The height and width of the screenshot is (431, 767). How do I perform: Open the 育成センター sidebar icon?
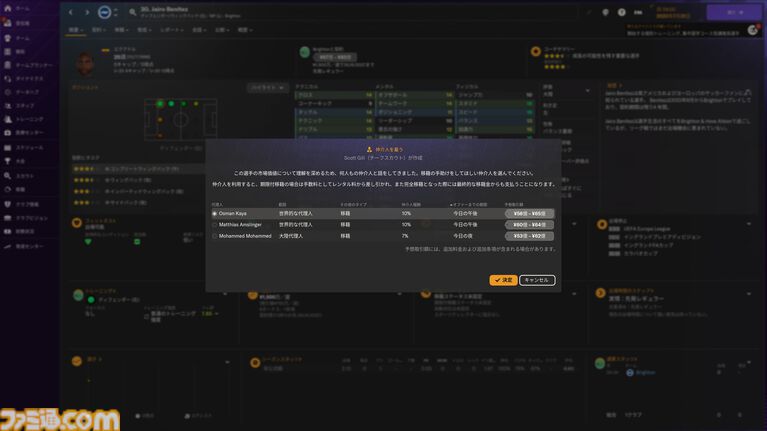pos(7,247)
